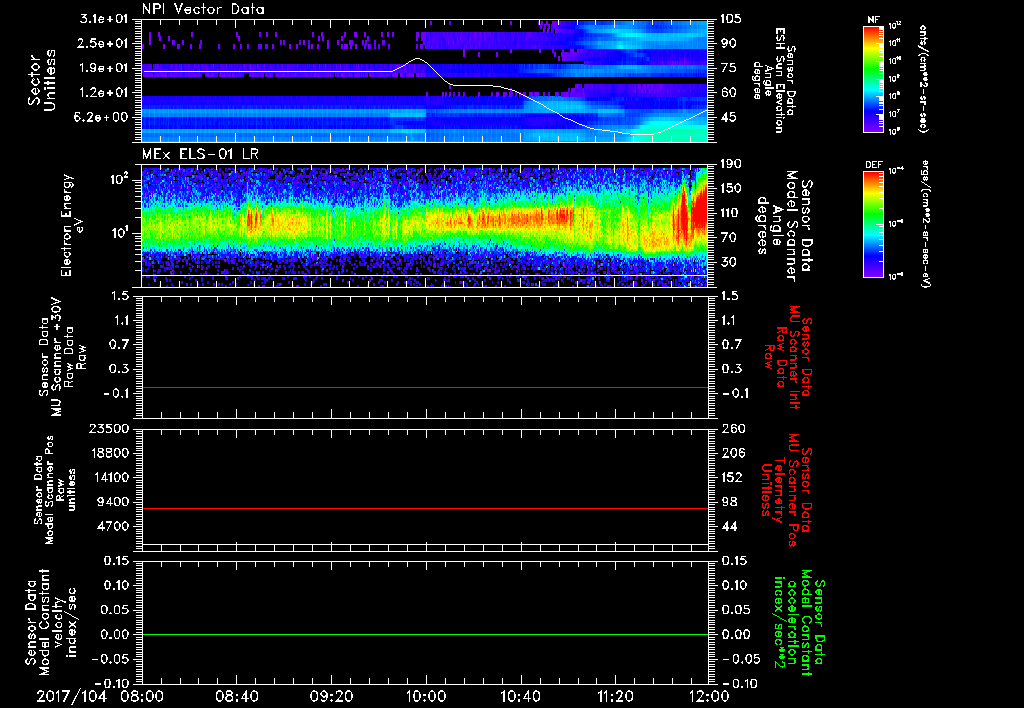
Task: Click the peak of white Sun elevation curve
Action: click(x=418, y=59)
